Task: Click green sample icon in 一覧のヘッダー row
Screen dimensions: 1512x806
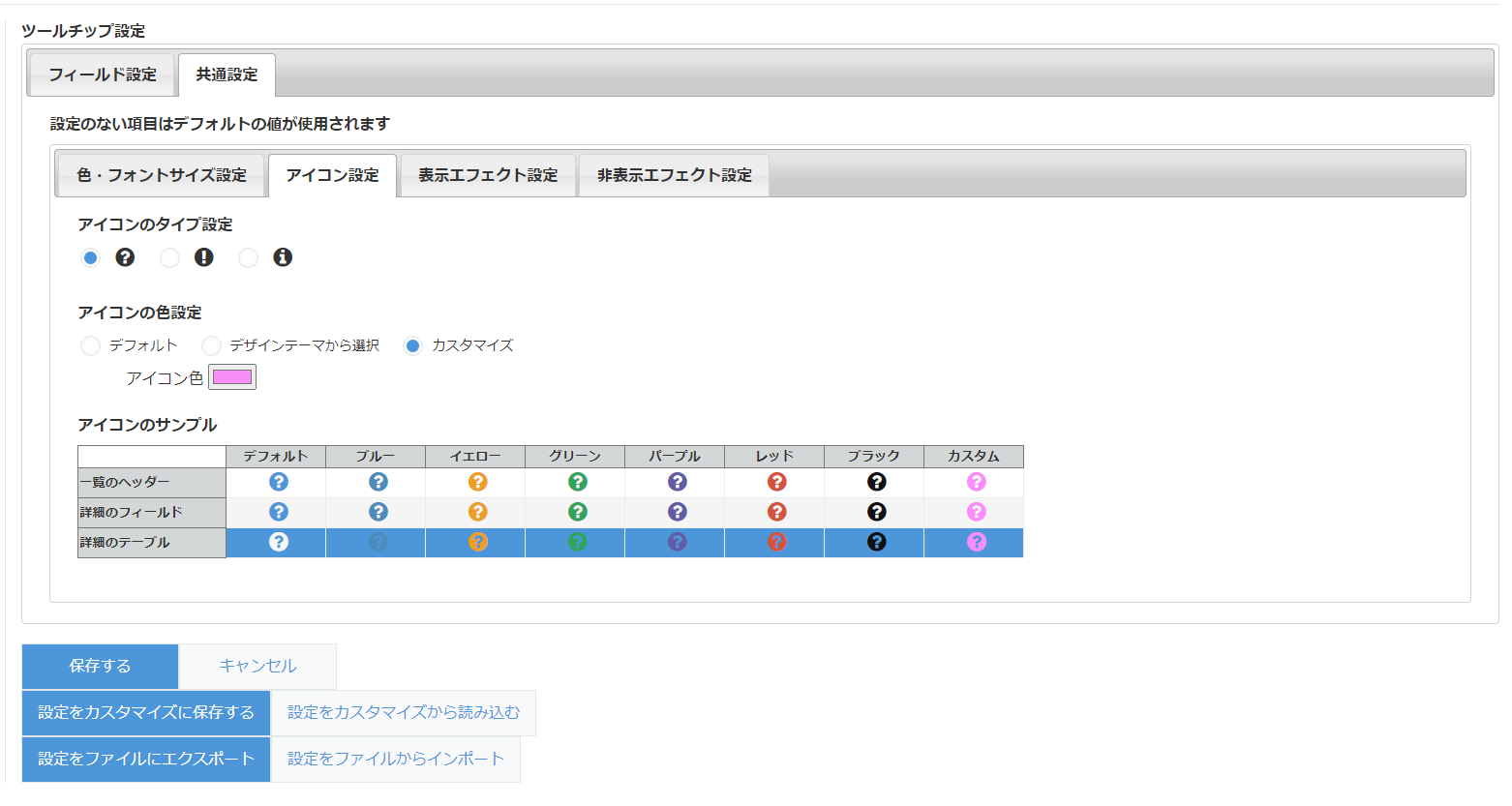Action: (x=578, y=482)
